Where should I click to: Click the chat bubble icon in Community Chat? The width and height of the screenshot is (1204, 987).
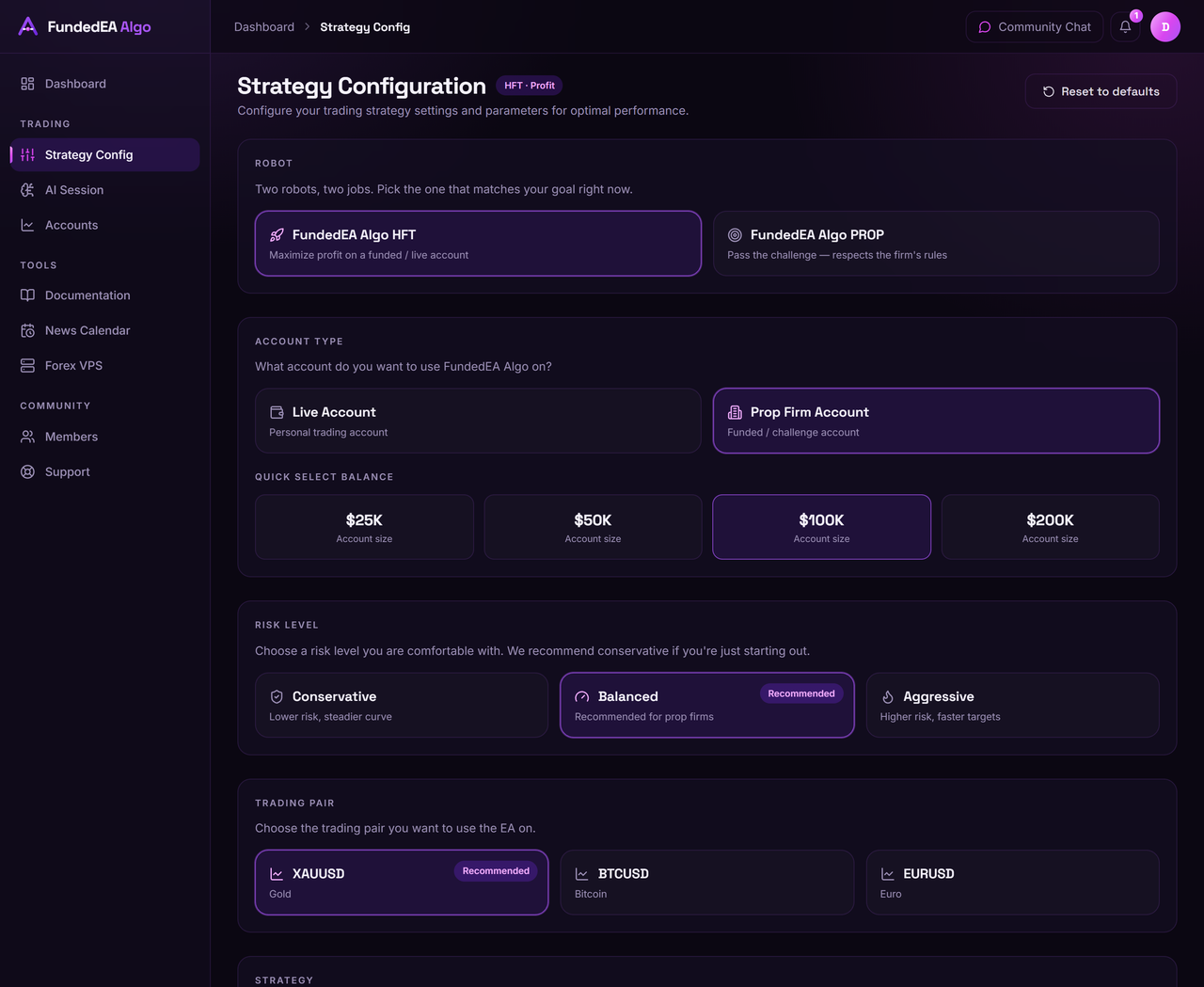(985, 27)
